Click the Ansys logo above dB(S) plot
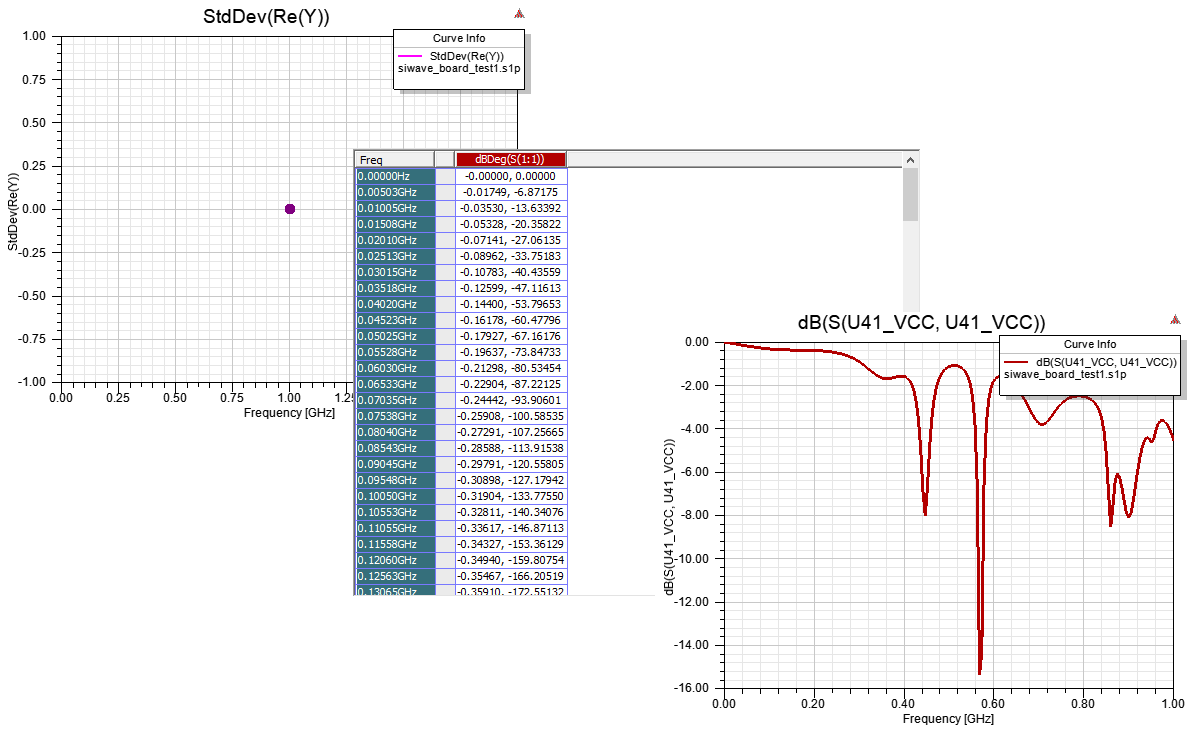The image size is (1199, 741). click(x=1176, y=320)
